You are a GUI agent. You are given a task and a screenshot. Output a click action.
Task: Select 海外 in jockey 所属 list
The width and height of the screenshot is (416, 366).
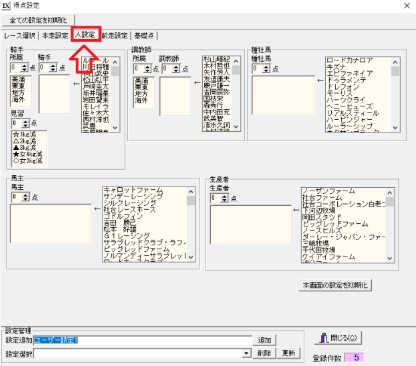(x=18, y=99)
